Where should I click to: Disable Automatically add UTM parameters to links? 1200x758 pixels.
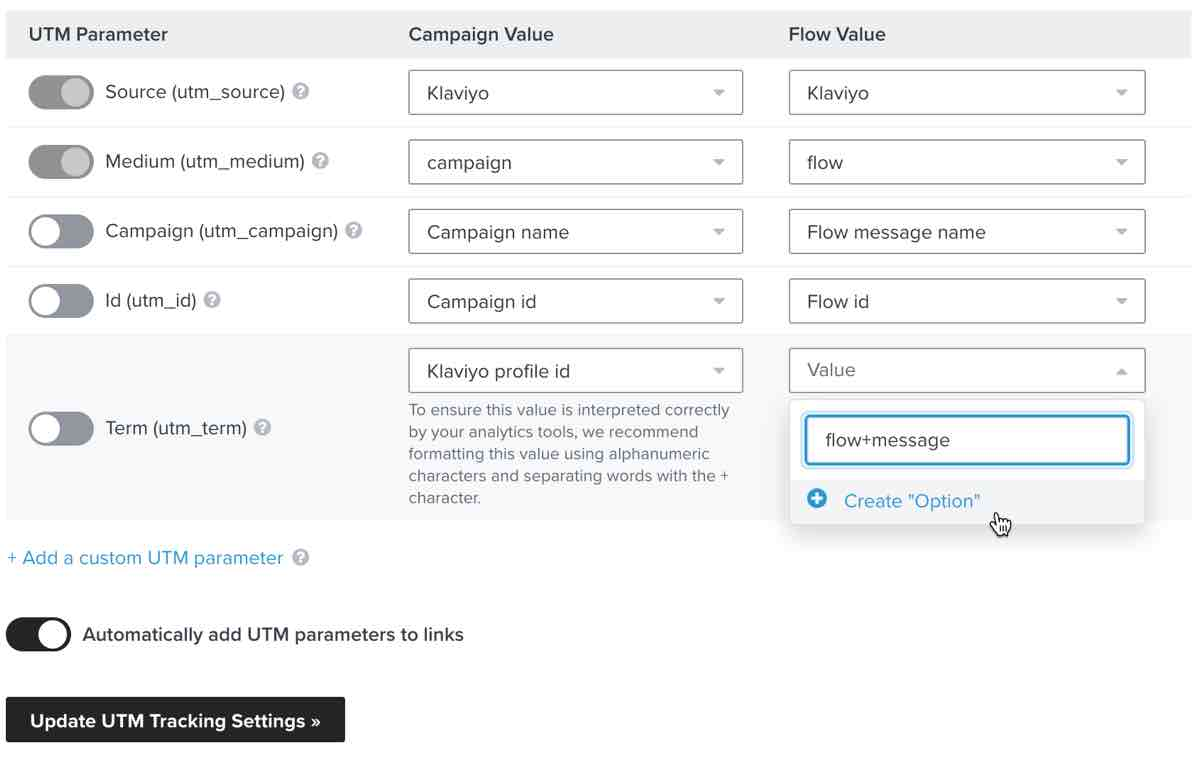tap(38, 634)
